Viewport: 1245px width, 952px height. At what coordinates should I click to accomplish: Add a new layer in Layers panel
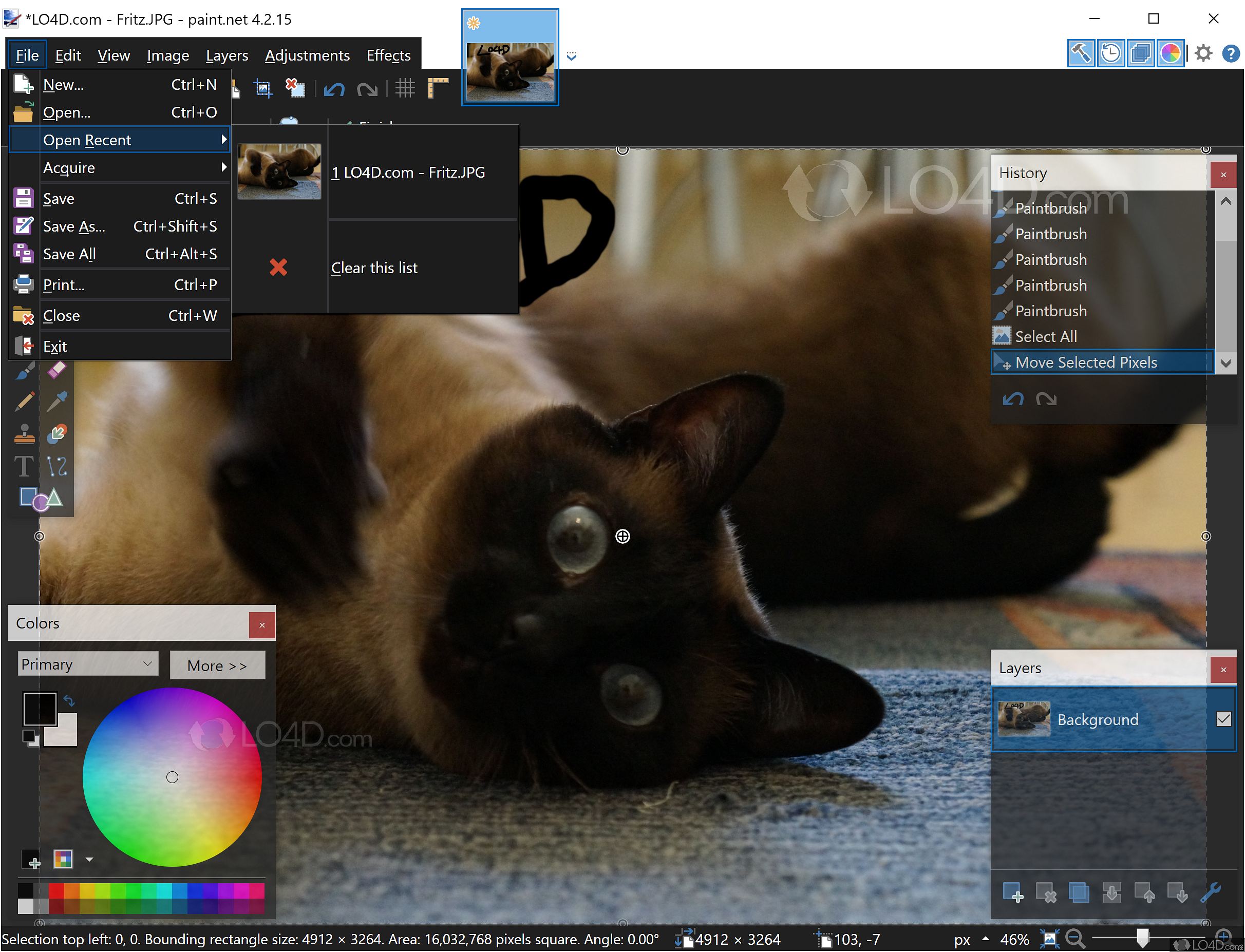coord(1013,892)
